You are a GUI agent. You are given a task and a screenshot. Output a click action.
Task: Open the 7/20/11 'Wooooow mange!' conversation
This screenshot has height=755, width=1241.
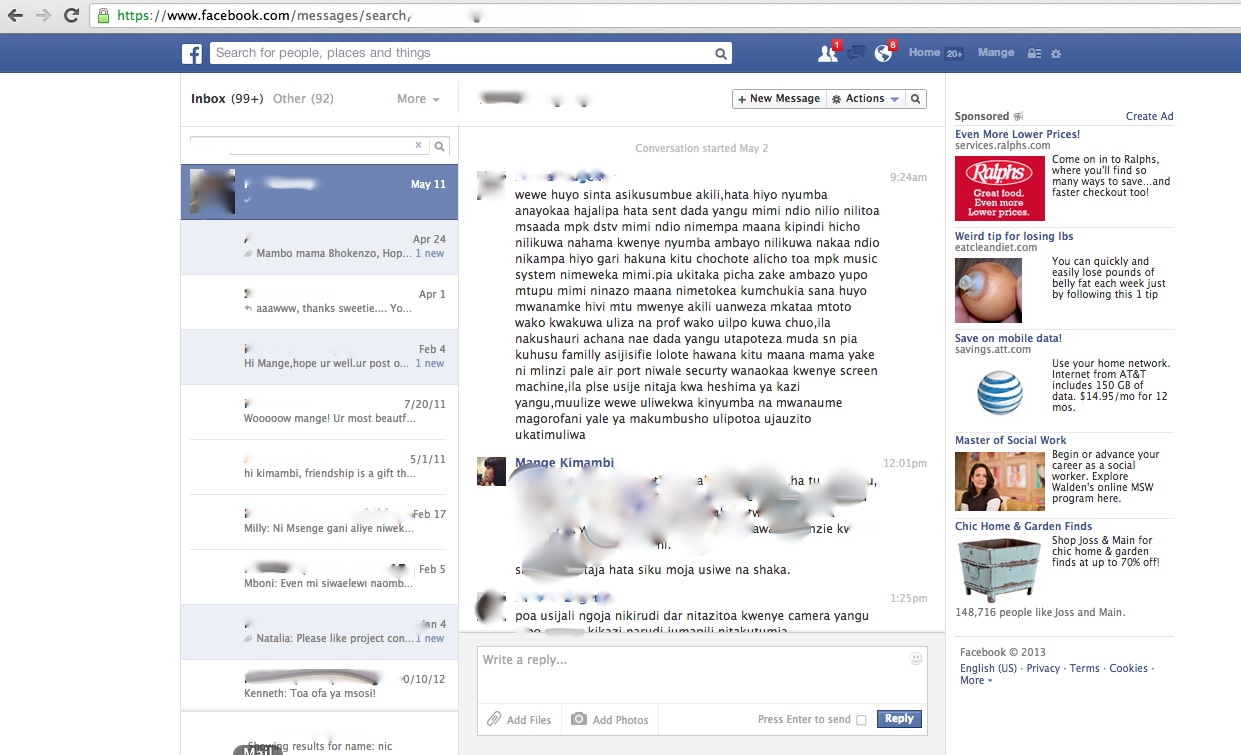pos(319,412)
